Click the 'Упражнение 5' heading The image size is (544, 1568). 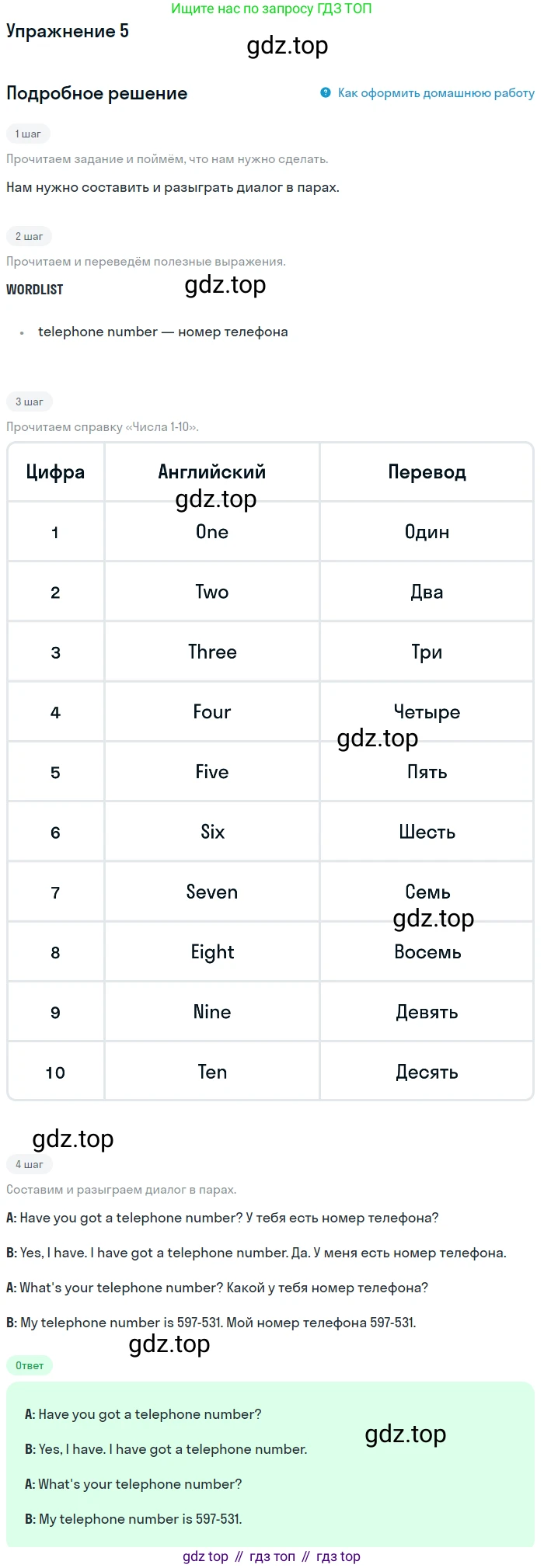(68, 31)
